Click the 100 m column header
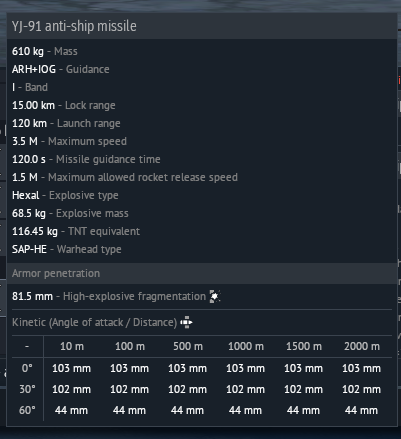401x439 pixels. click(130, 346)
